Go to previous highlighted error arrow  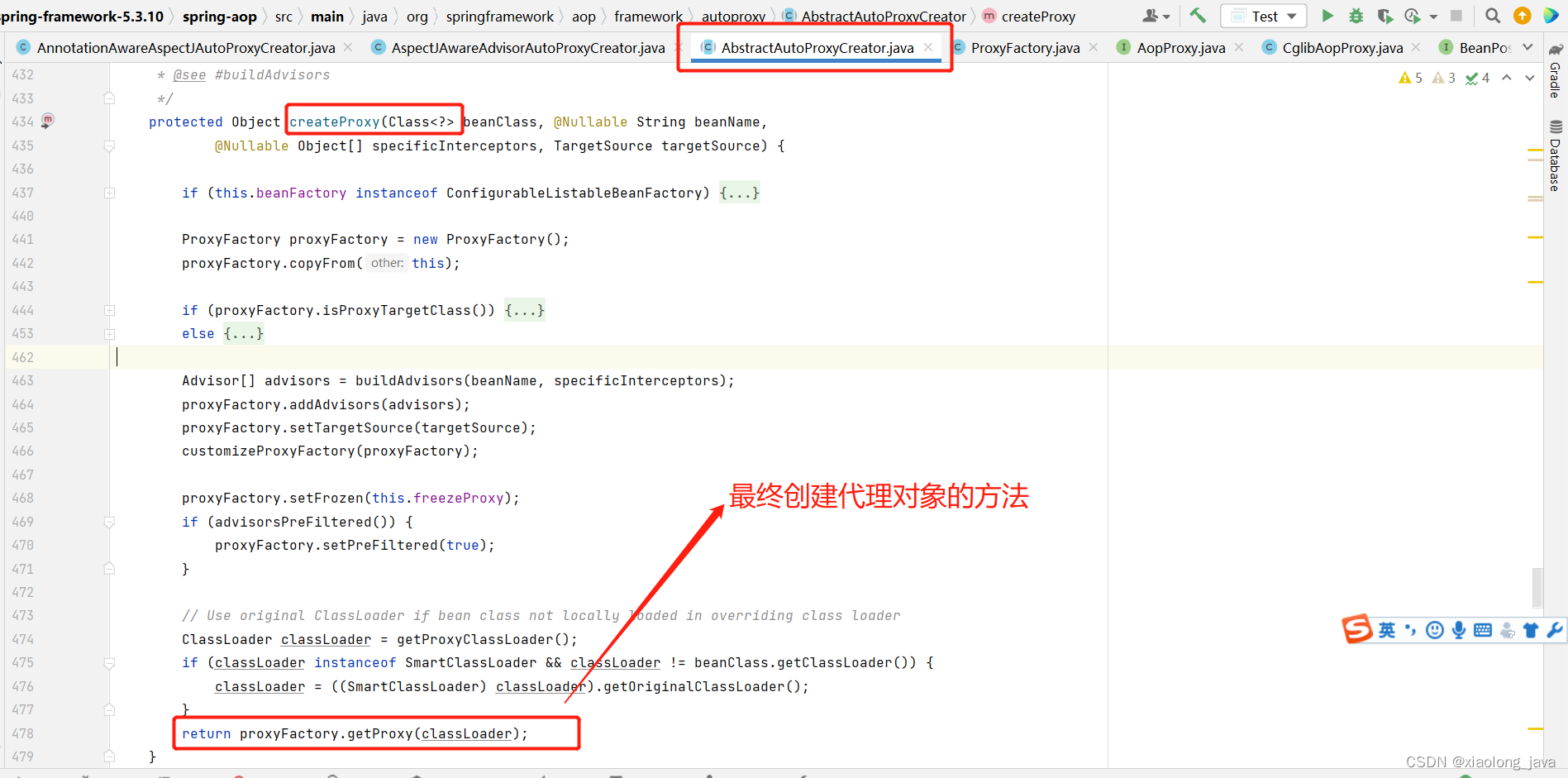pyautogui.click(x=1507, y=78)
